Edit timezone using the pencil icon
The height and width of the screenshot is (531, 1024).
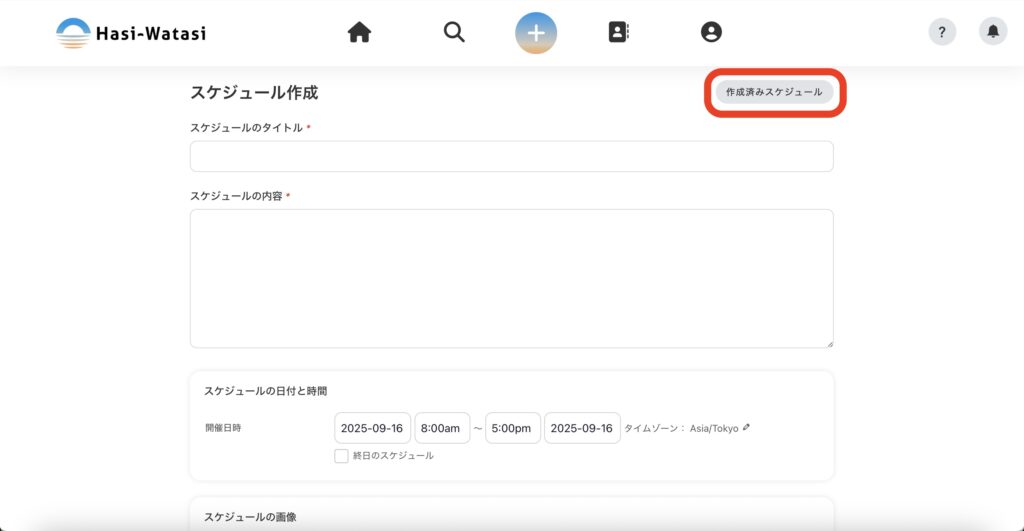point(746,427)
